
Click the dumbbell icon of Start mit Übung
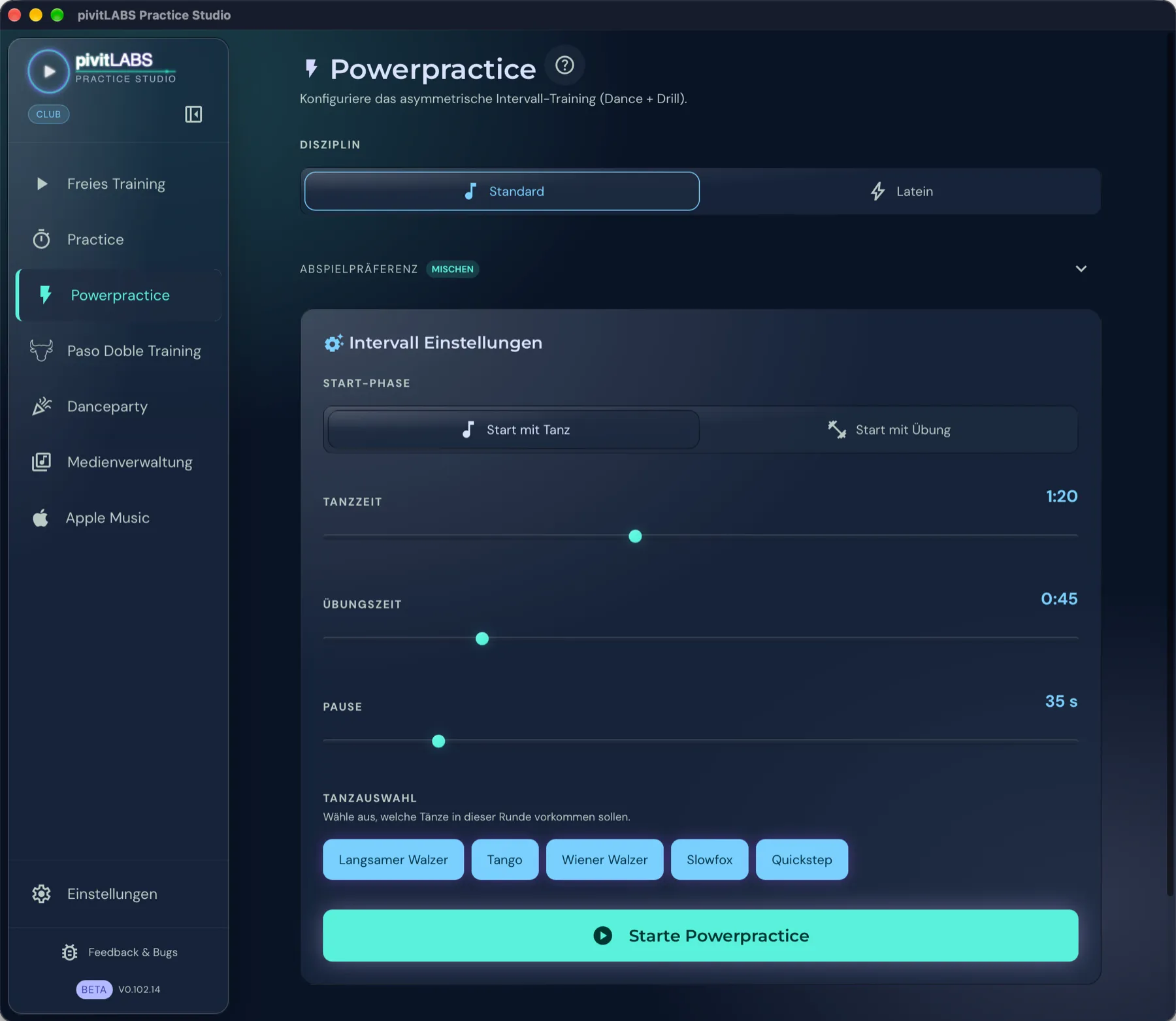point(837,429)
